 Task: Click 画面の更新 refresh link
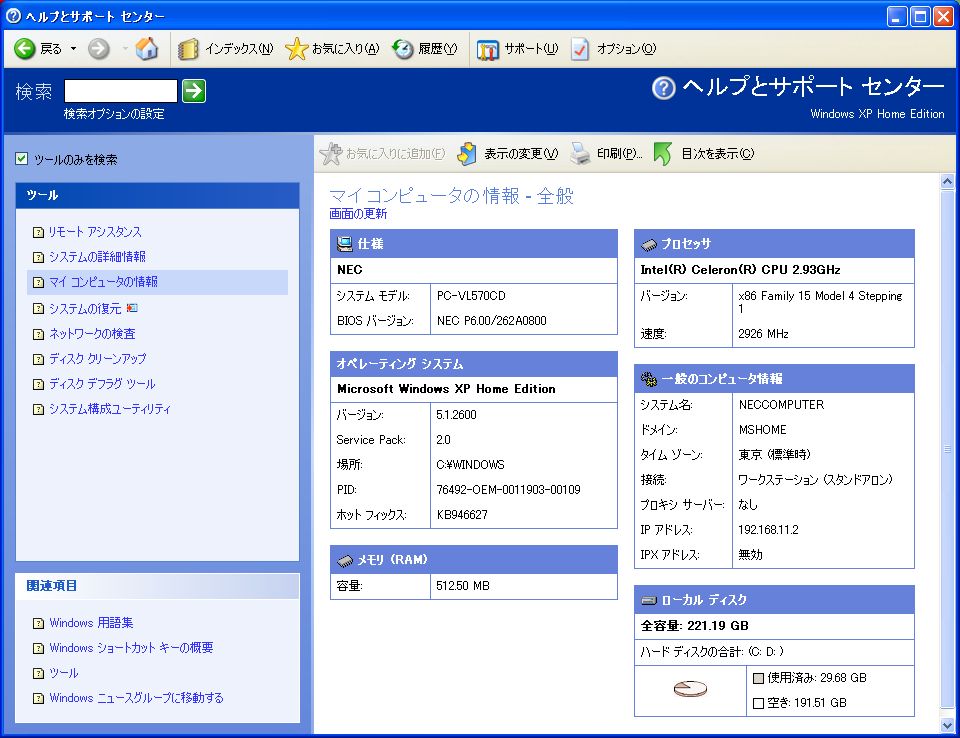358,214
